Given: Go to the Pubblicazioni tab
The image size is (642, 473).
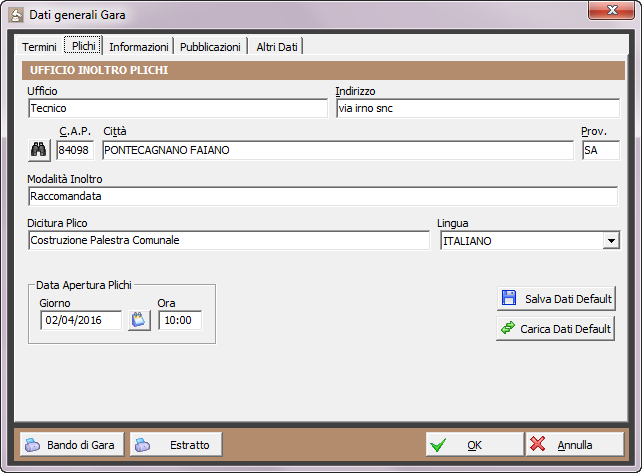Looking at the screenshot, I should click(210, 47).
